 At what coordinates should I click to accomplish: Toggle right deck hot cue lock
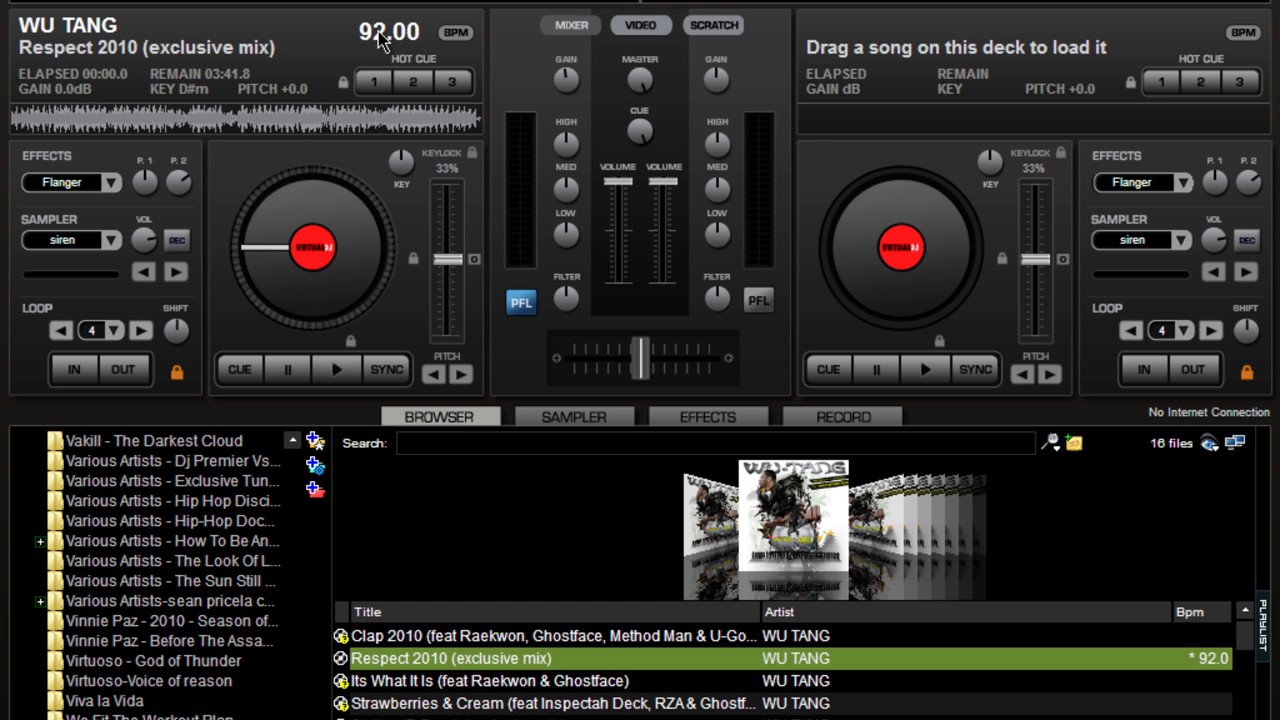1131,83
